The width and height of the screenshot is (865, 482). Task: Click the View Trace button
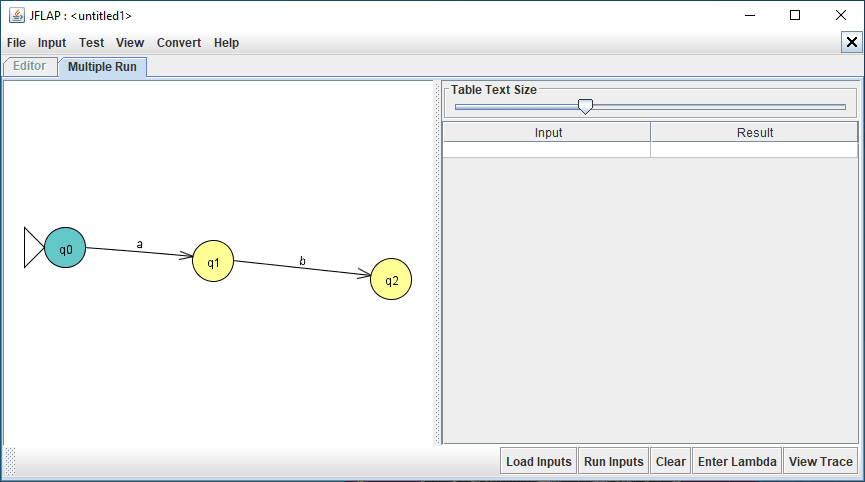820,462
